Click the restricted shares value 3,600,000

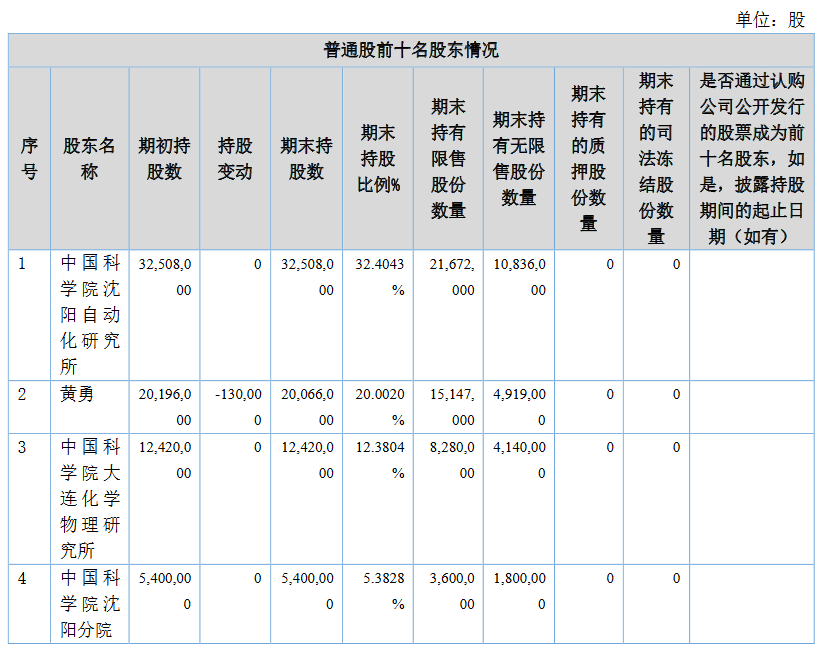pyautogui.click(x=452, y=591)
